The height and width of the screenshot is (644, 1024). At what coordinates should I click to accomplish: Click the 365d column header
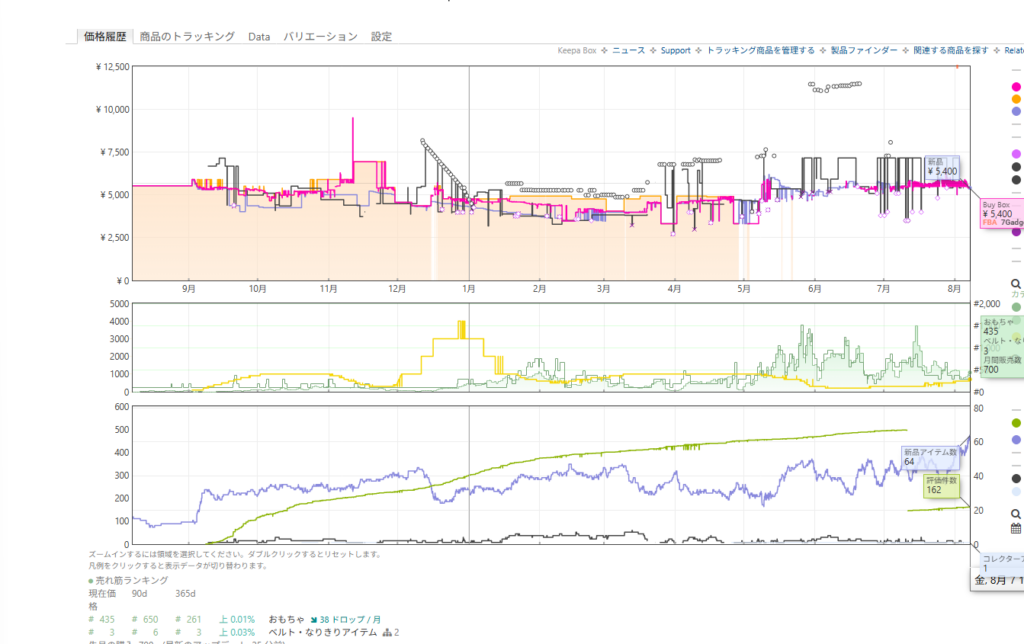click(185, 594)
